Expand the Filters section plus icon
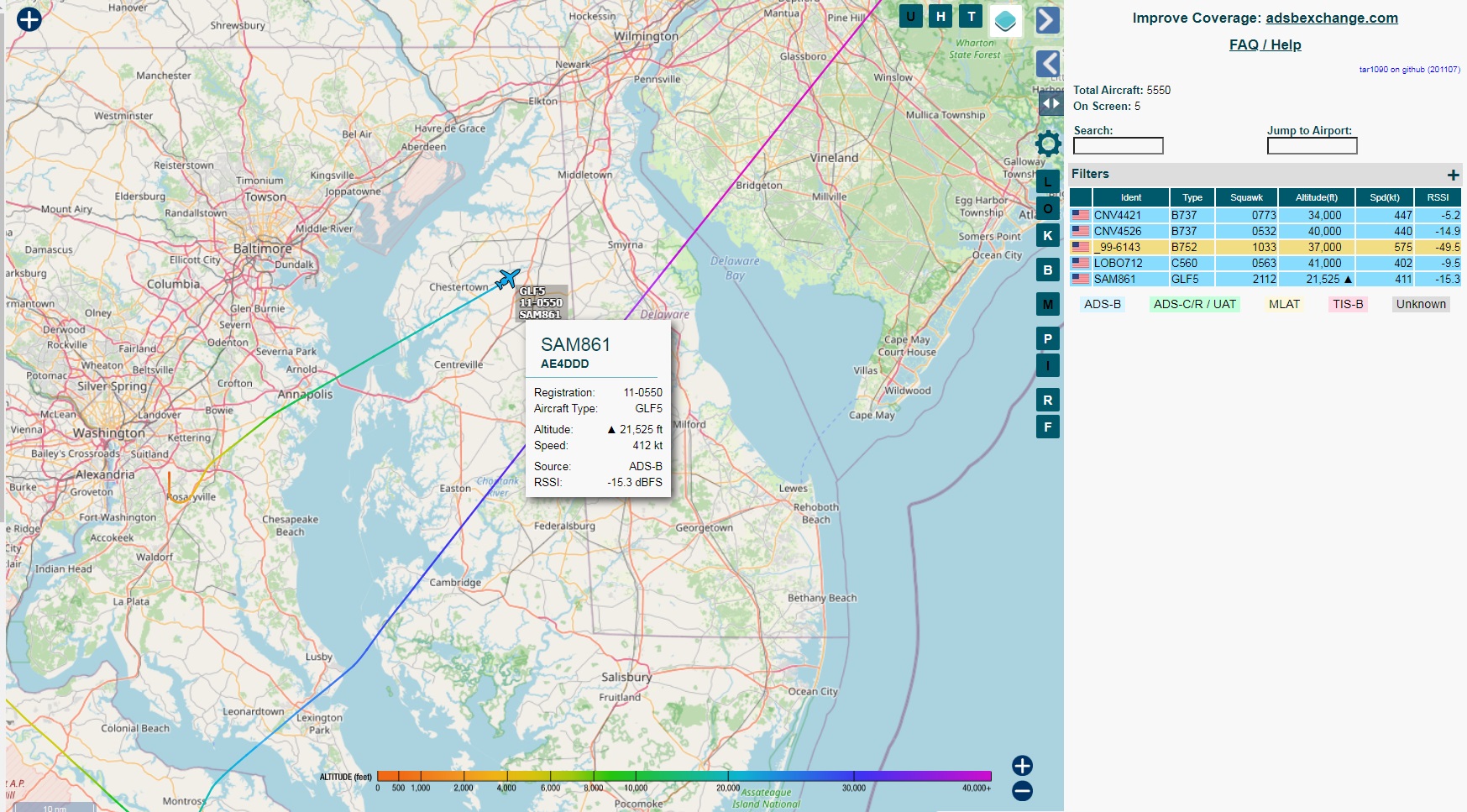Image resolution: width=1467 pixels, height=812 pixels. tap(1453, 175)
